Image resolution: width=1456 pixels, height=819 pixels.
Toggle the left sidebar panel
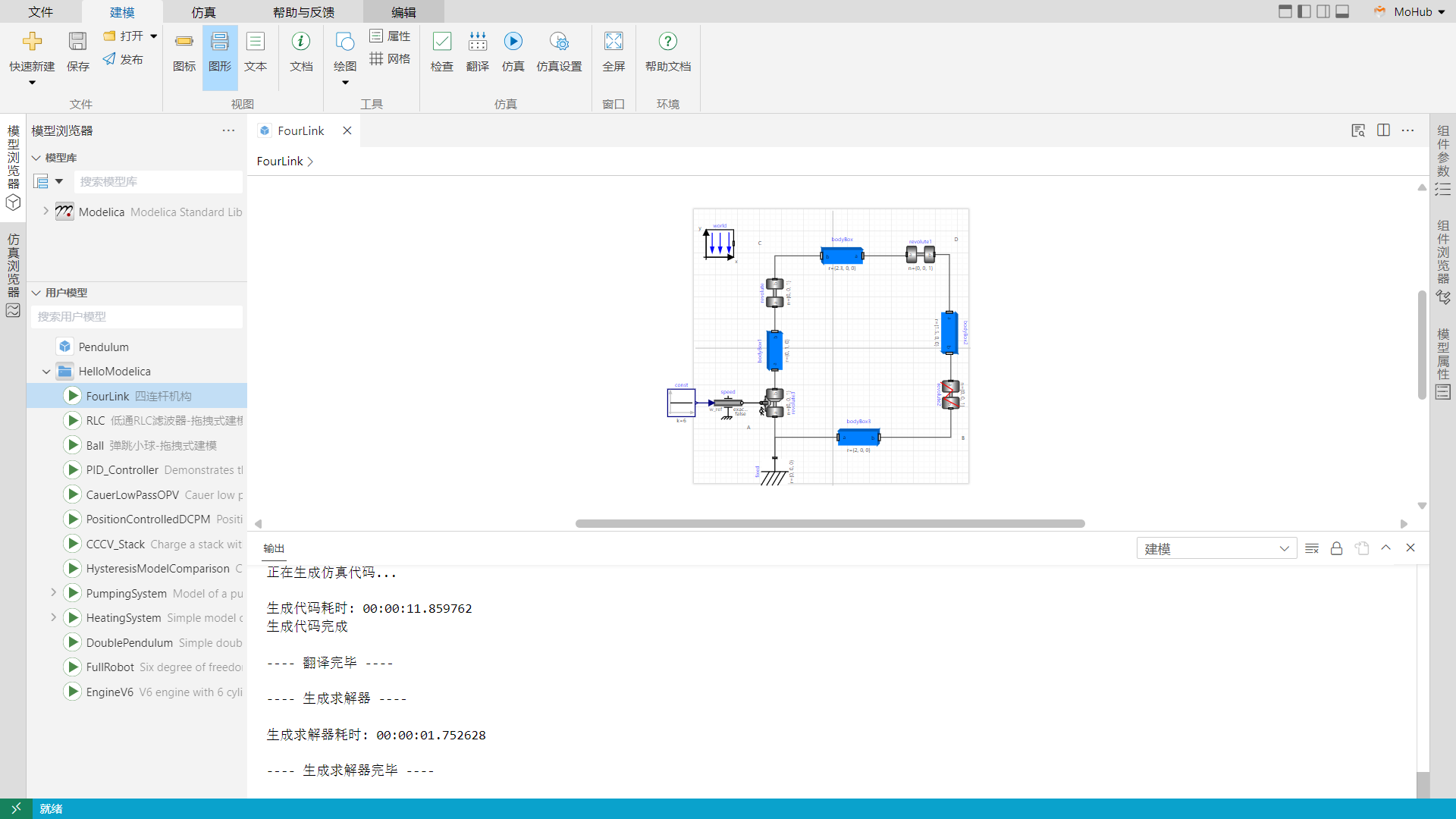pyautogui.click(x=1304, y=11)
